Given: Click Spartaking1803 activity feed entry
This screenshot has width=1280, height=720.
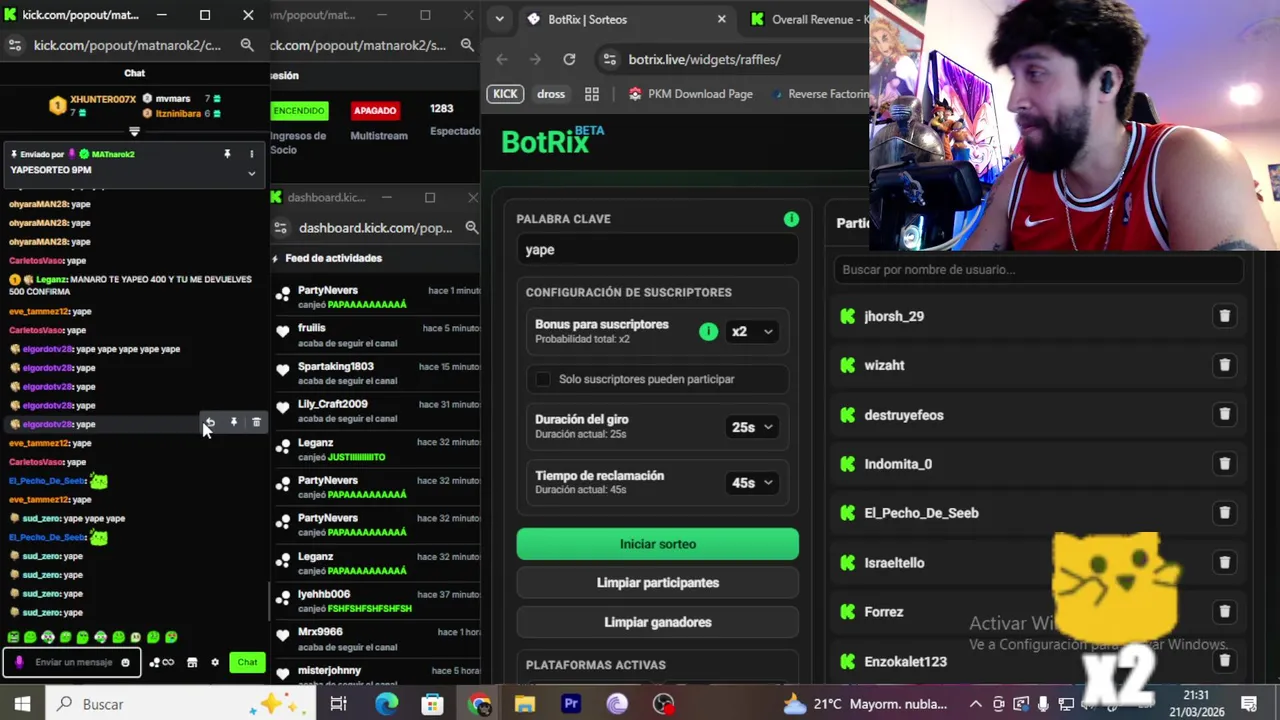Looking at the screenshot, I should 378,373.
